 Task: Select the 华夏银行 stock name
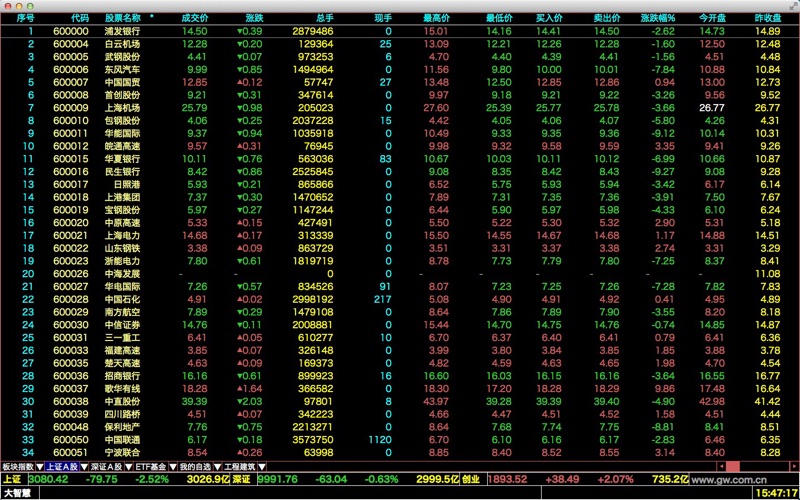tap(122, 159)
